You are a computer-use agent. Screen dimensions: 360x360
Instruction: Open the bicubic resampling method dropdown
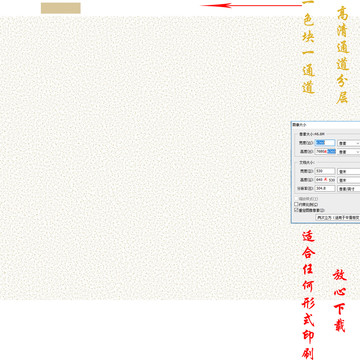[338, 217]
